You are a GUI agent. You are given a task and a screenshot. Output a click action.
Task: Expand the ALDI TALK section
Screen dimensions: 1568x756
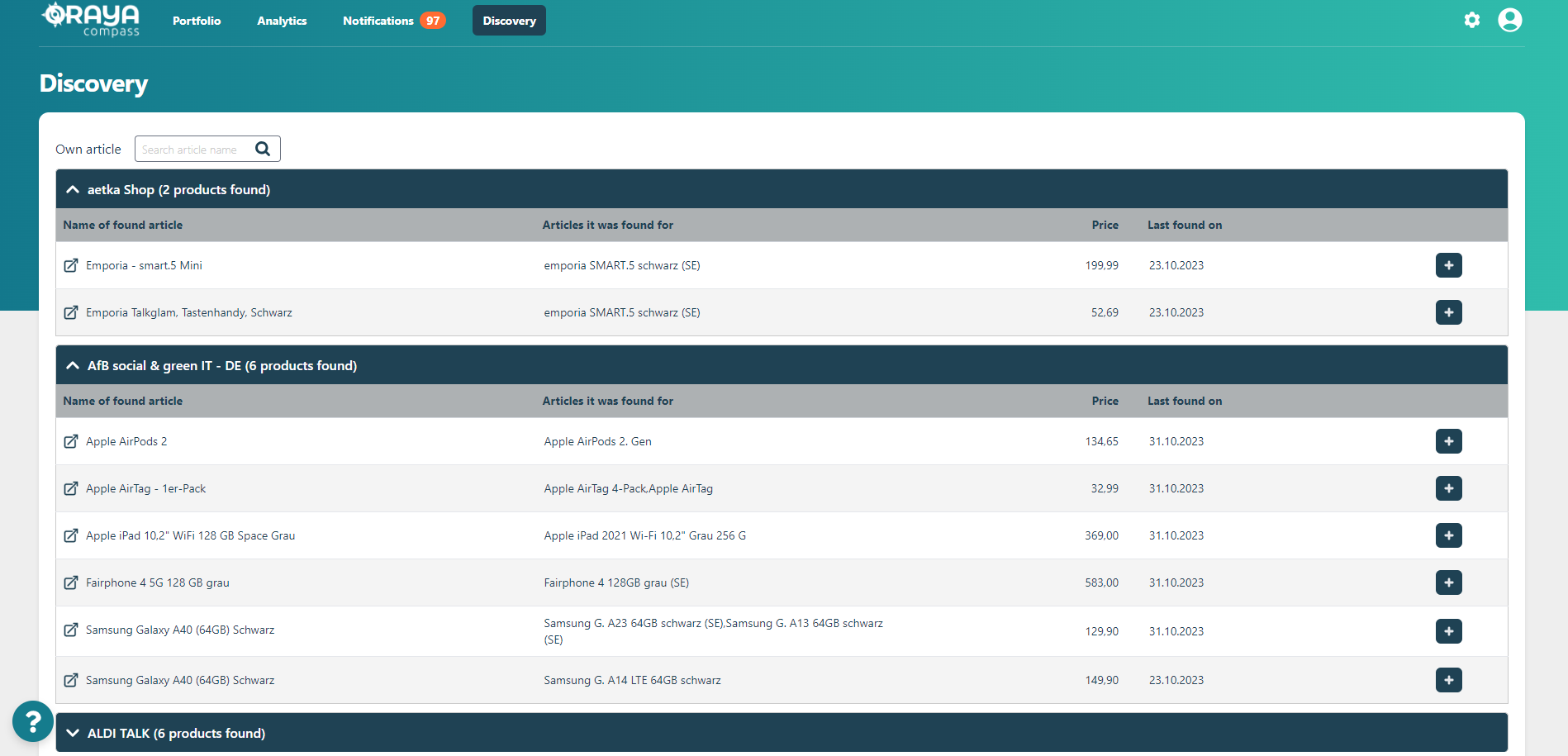[x=73, y=733]
